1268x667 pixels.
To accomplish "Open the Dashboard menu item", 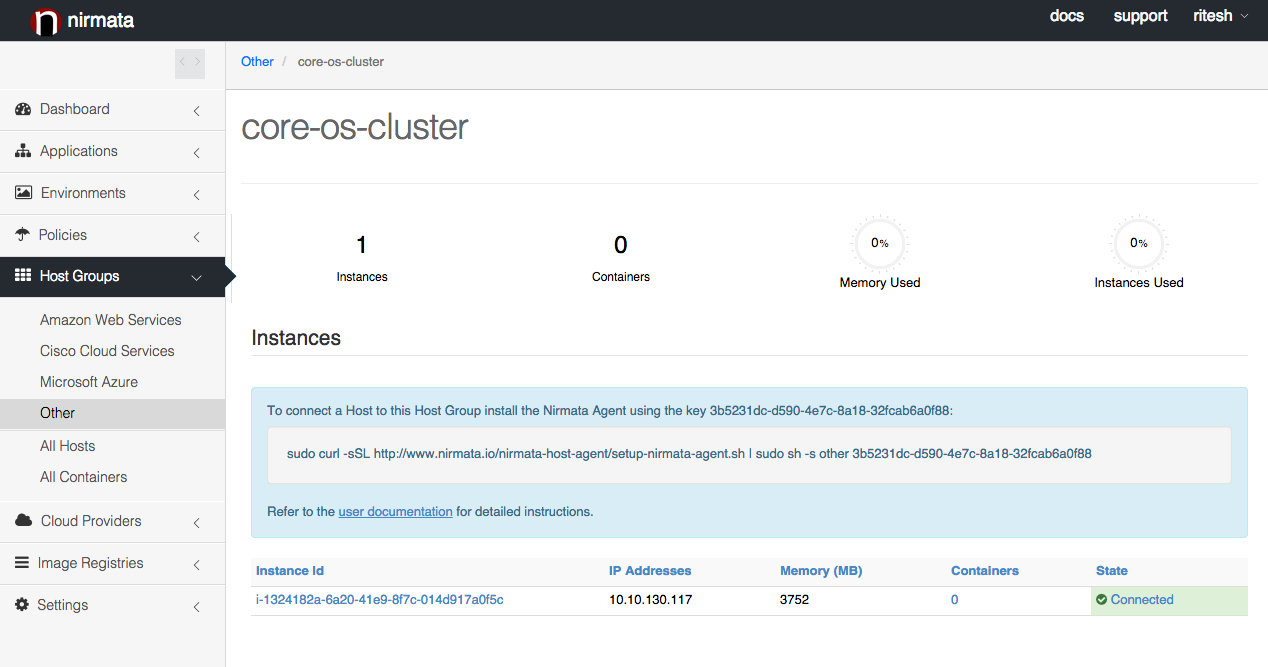I will [112, 109].
